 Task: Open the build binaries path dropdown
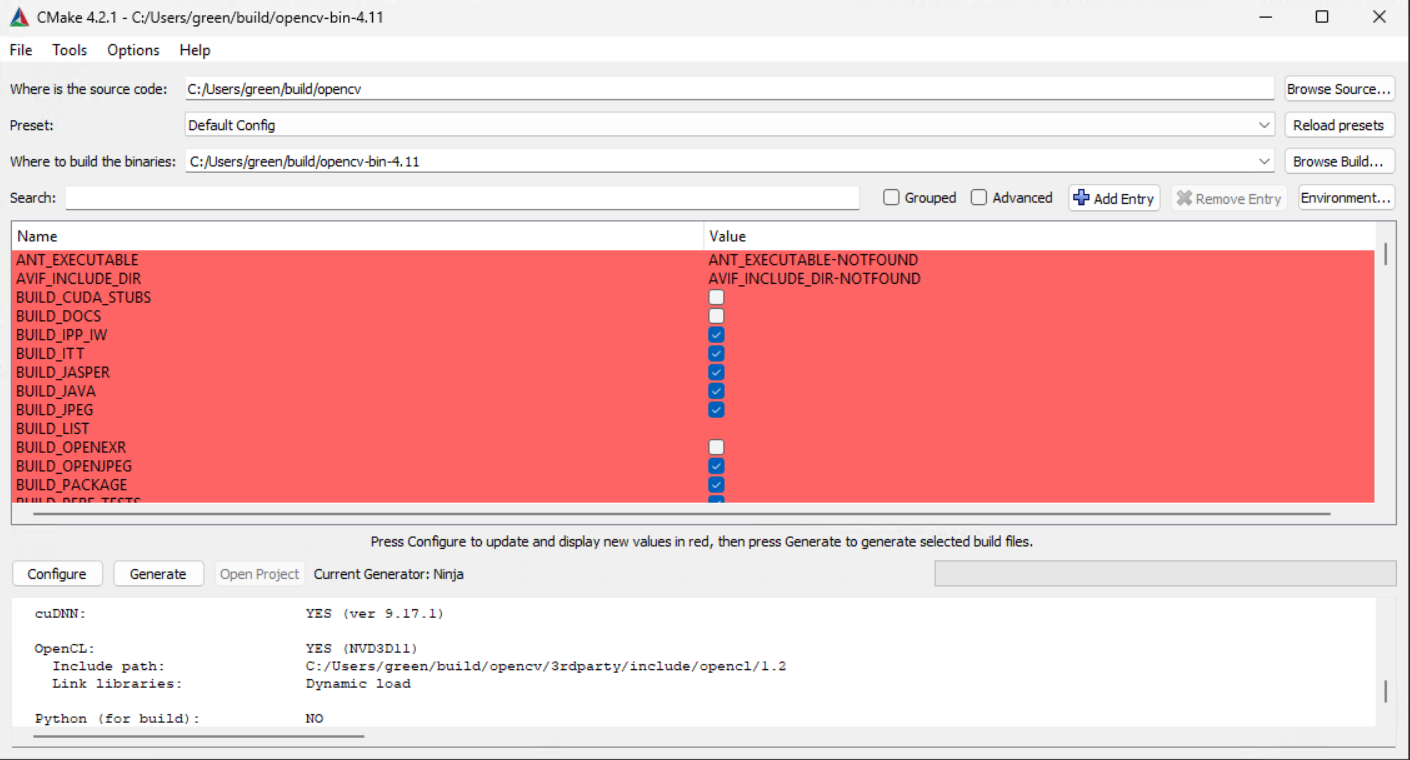[x=1262, y=160]
